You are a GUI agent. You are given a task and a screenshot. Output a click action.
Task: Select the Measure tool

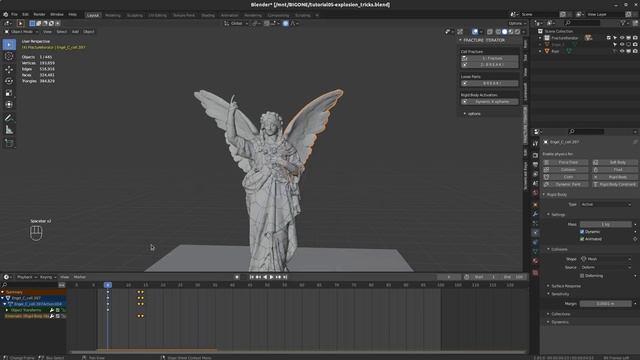coord(9,130)
